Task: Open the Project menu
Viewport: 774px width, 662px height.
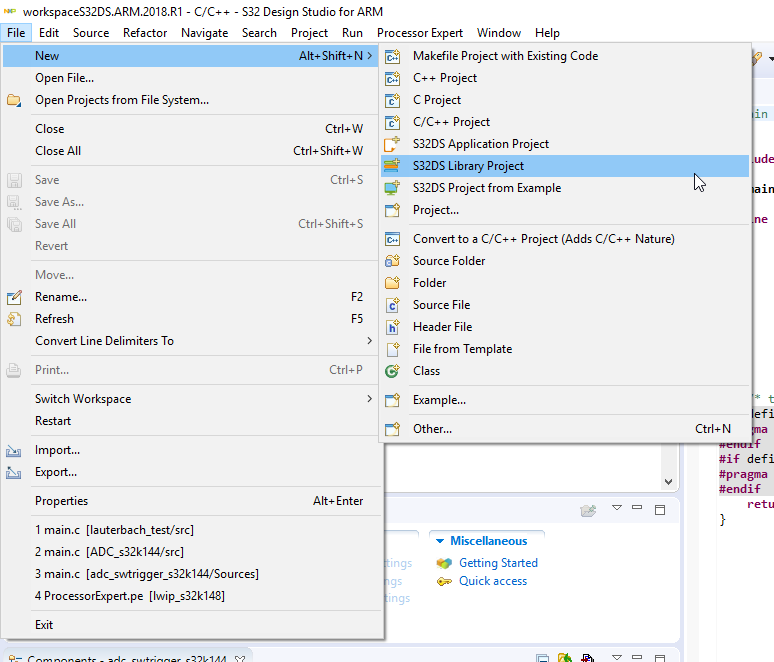Action: tap(310, 33)
